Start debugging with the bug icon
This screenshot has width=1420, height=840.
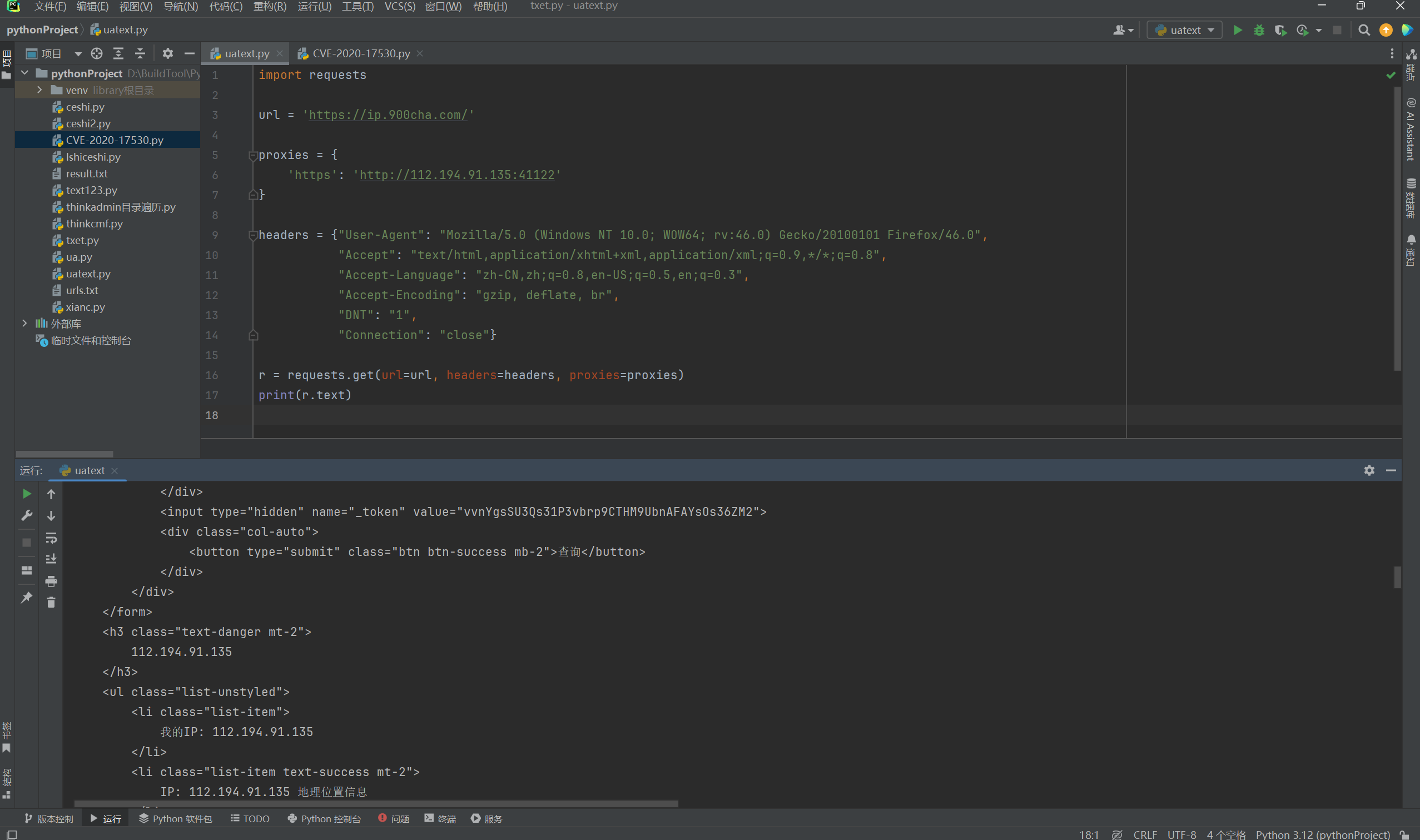click(x=1259, y=30)
